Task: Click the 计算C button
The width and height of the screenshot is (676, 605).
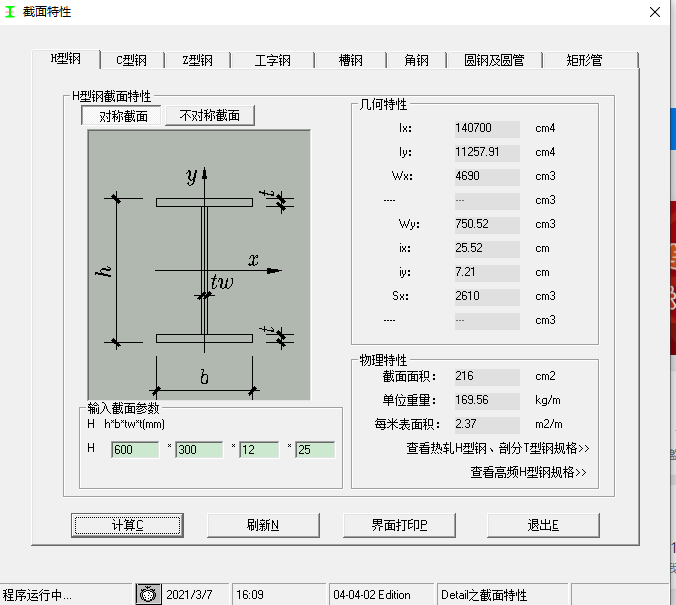Action: coord(128,525)
